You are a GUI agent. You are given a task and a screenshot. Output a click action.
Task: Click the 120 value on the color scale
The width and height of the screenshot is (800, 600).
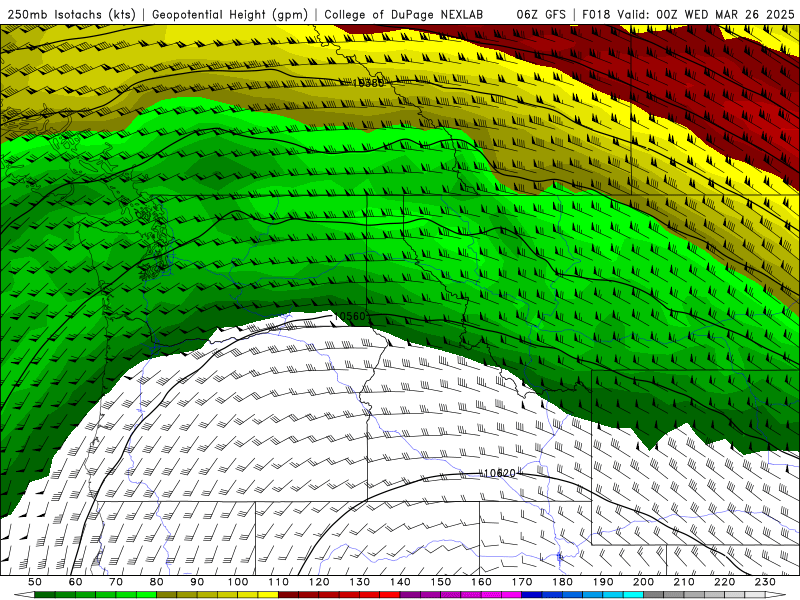(319, 582)
